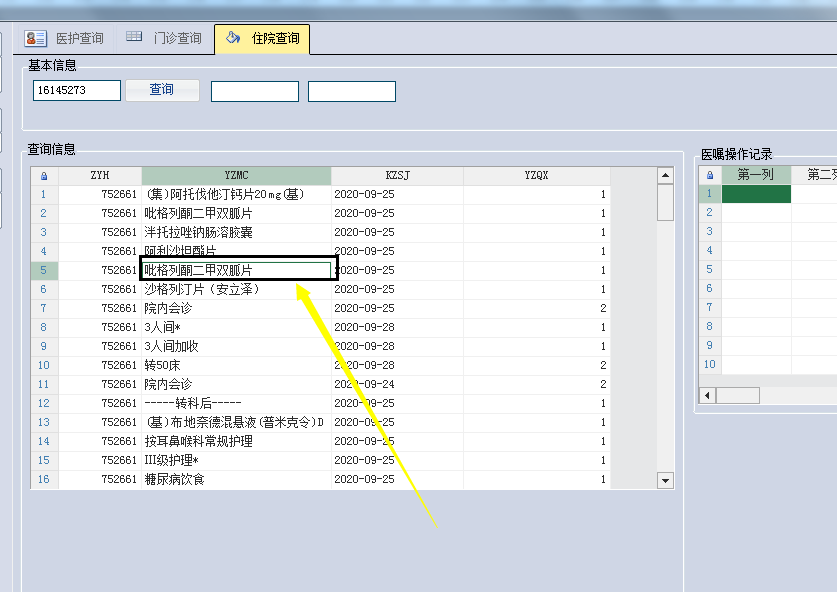The height and width of the screenshot is (592, 838).
Task: Click the YZQX column header
Action: point(536,175)
